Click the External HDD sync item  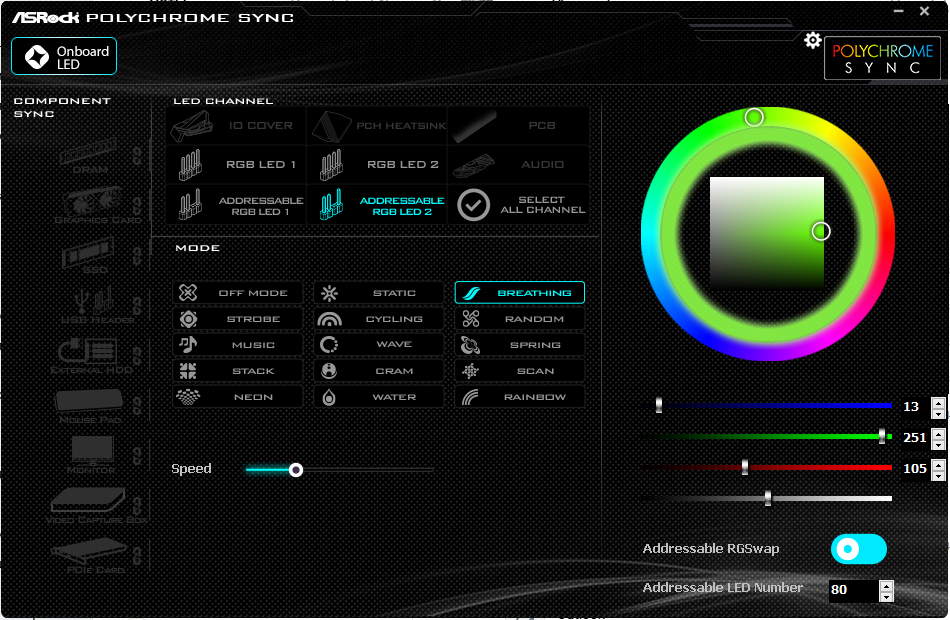91,356
